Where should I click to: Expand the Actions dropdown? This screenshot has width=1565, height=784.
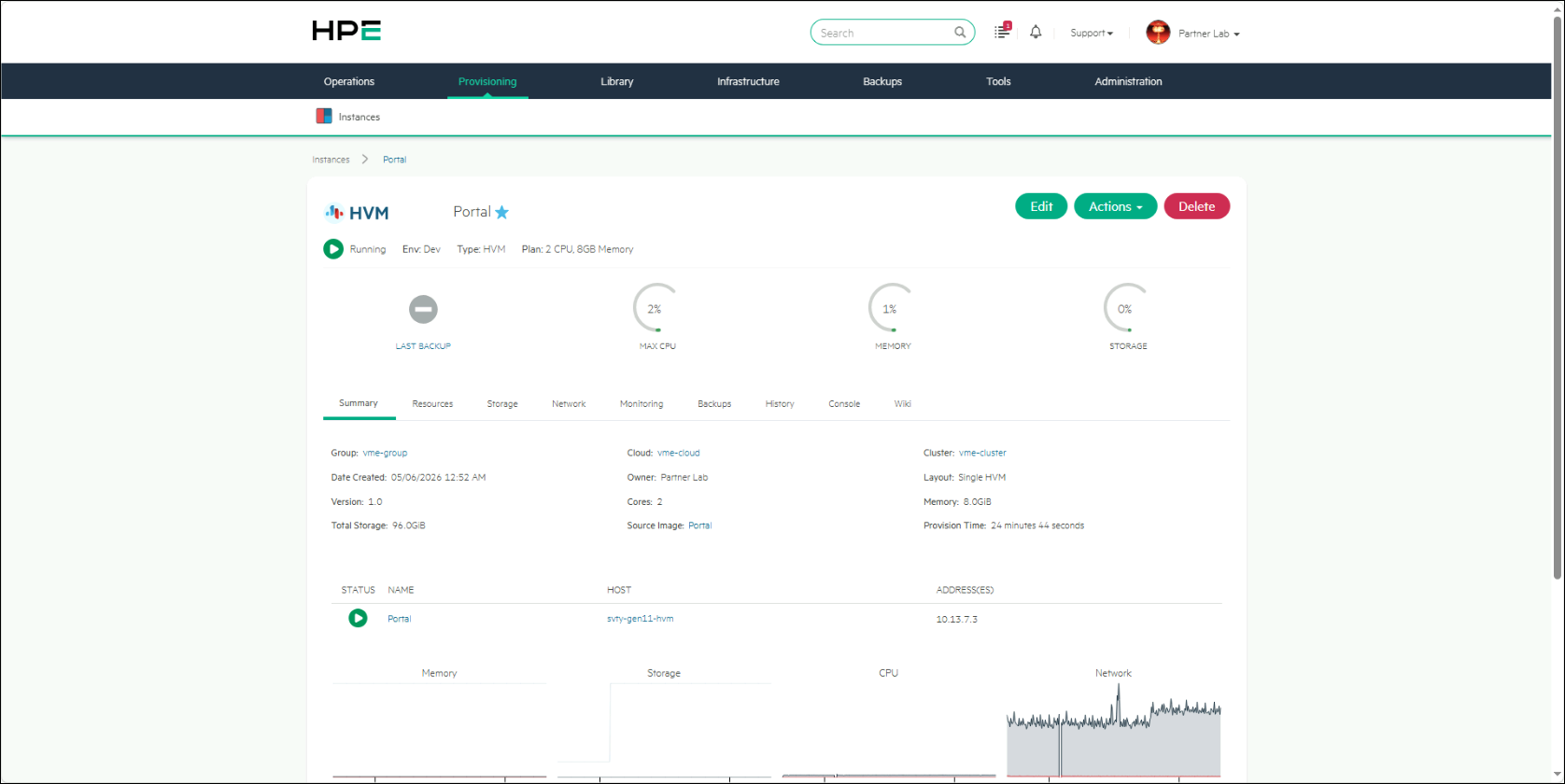point(1115,206)
